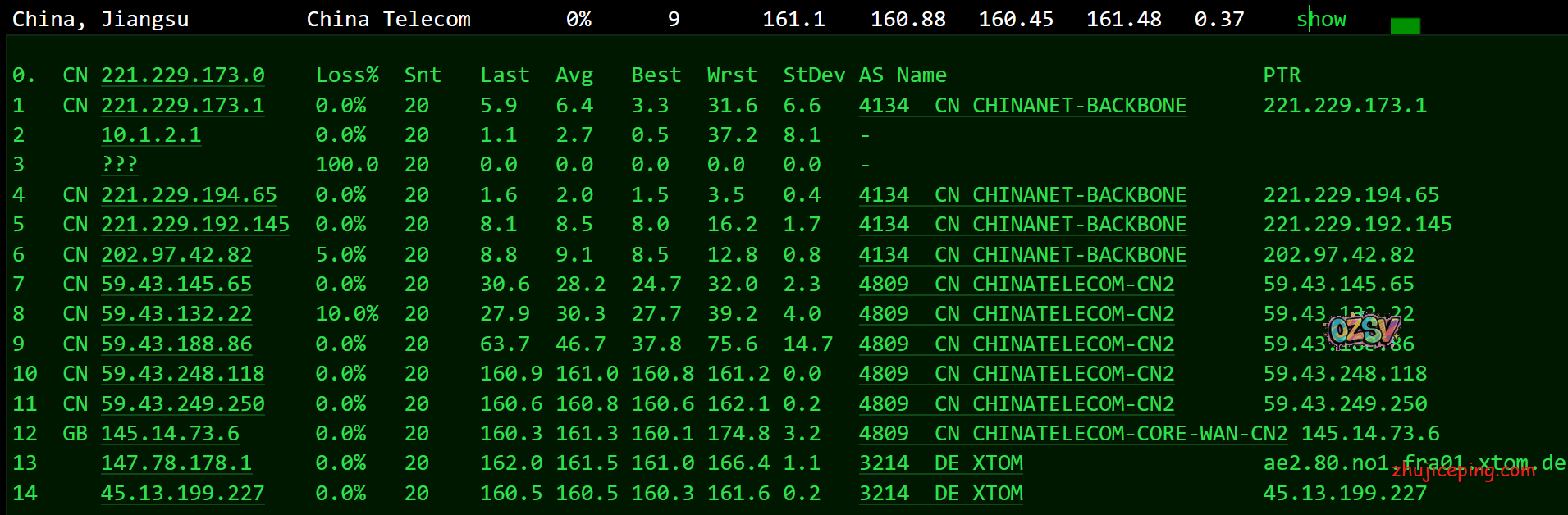Click the OZSY watermark logo
This screenshot has height=515, width=1568.
[x=1364, y=330]
